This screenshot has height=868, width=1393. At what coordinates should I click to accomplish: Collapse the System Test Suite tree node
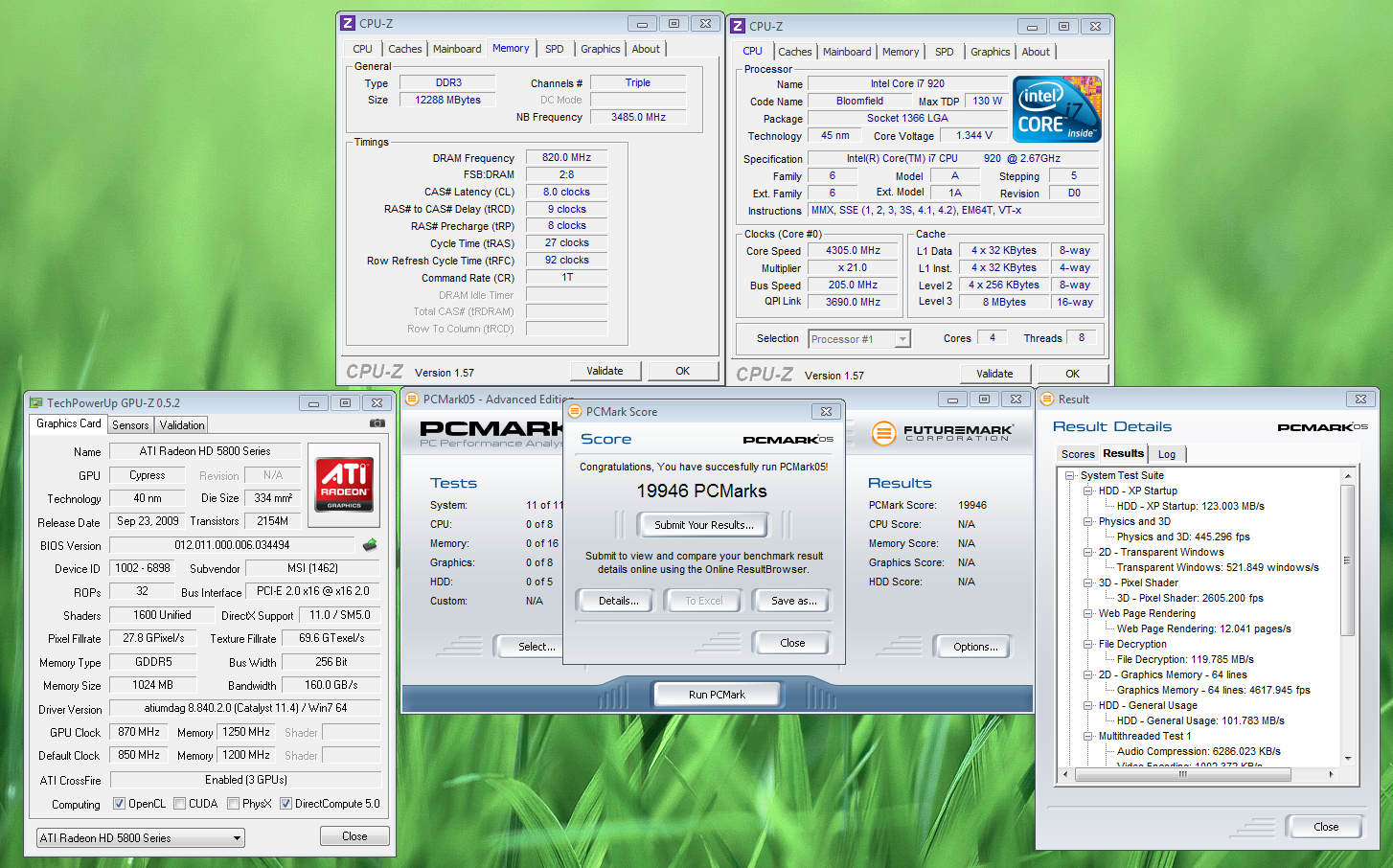pyautogui.click(x=1070, y=475)
